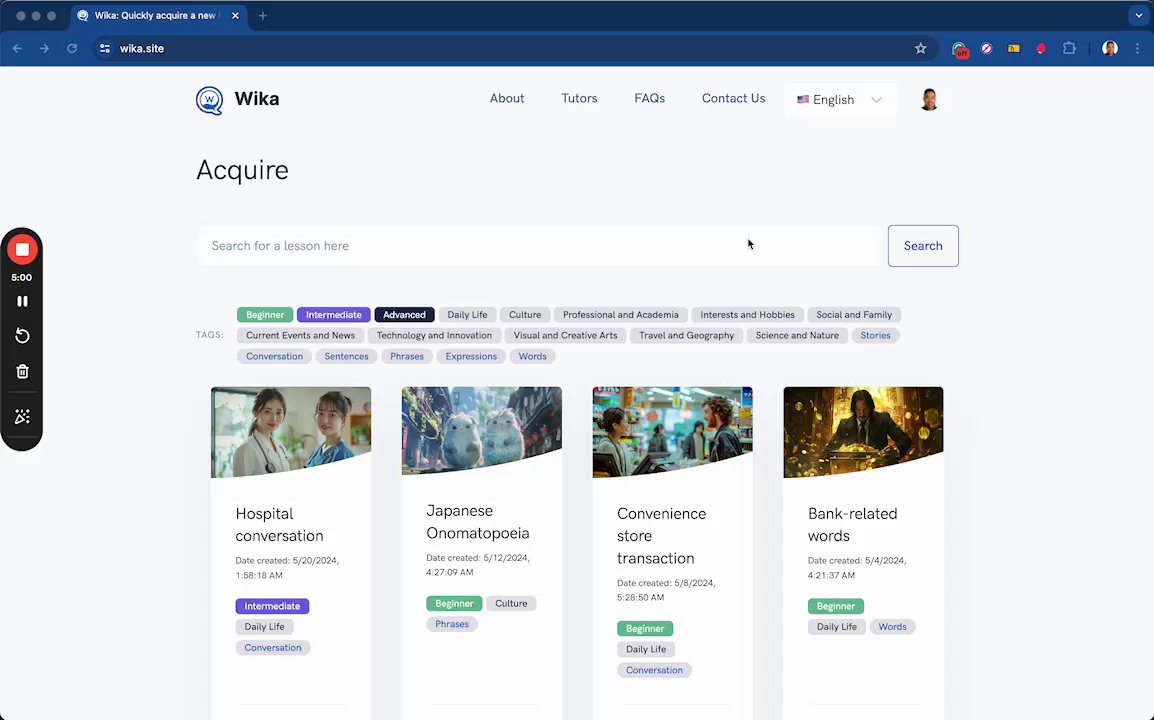This screenshot has height=720, width=1154.
Task: Go back with the browser back arrow
Action: click(x=18, y=49)
